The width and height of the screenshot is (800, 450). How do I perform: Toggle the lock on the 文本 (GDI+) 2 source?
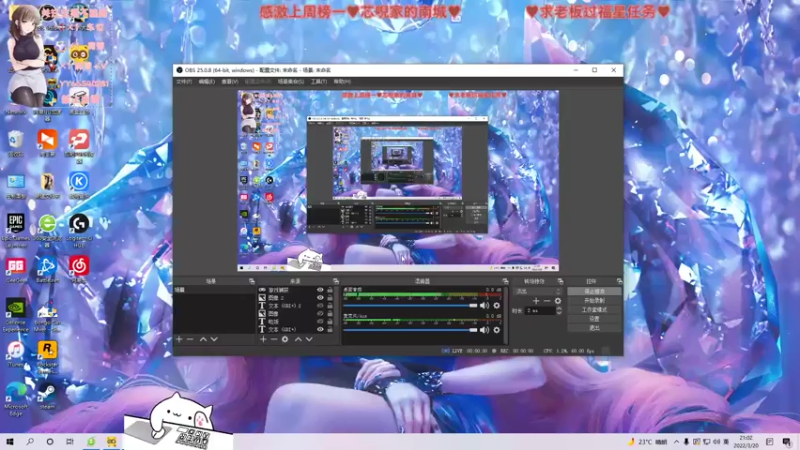coord(330,306)
